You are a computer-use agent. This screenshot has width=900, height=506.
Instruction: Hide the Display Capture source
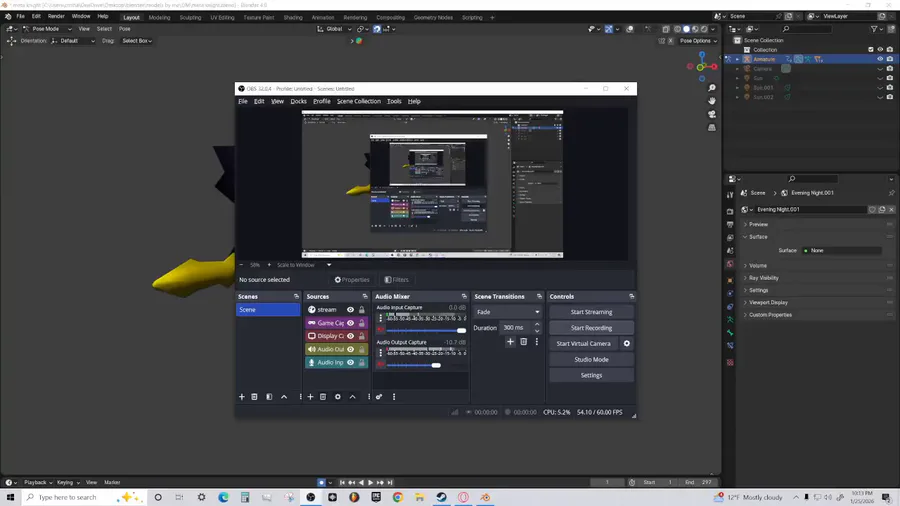click(350, 336)
